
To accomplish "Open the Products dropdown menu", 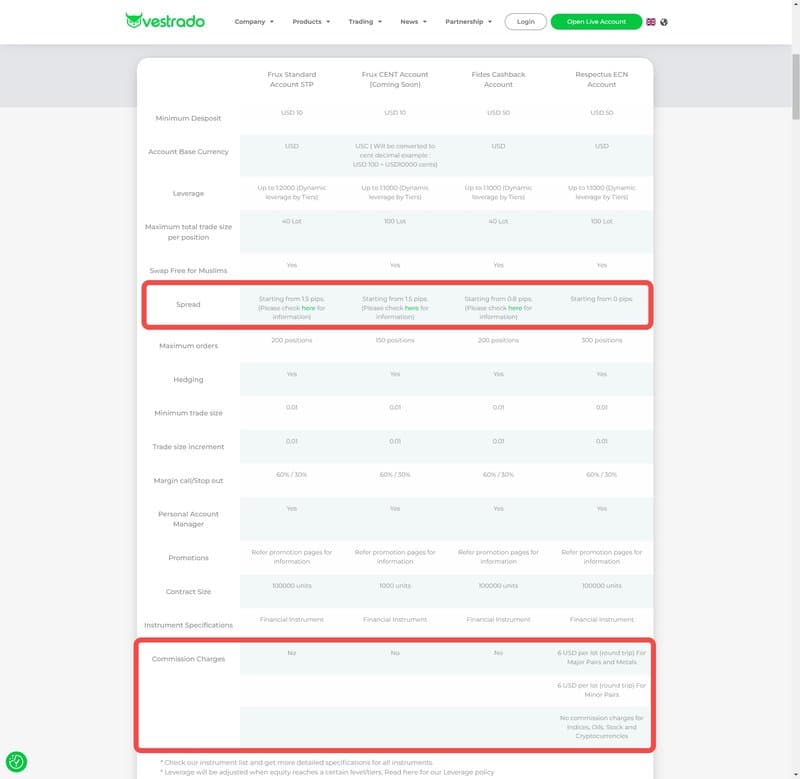I will 311,21.
